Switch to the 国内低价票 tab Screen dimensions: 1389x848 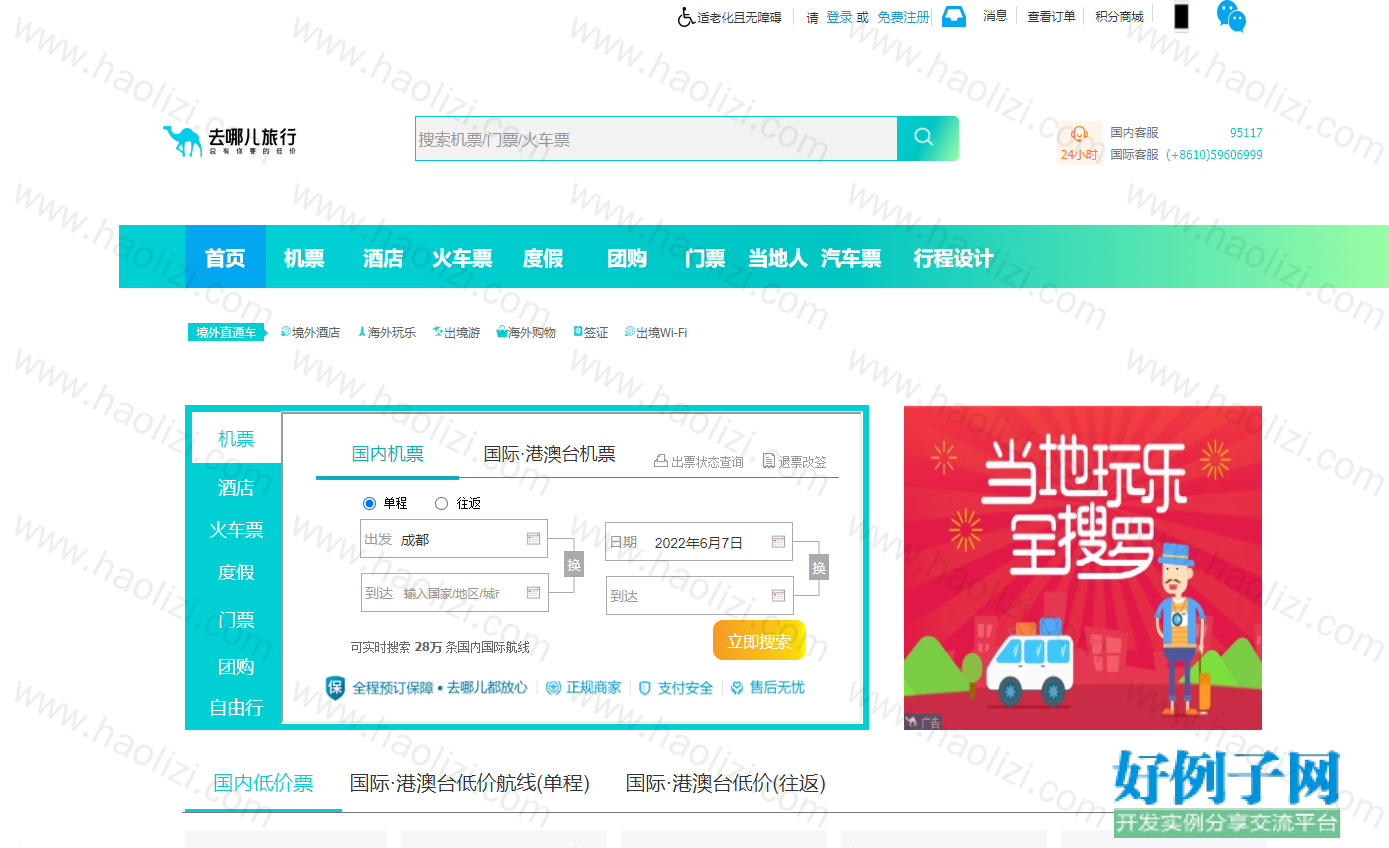[x=263, y=783]
